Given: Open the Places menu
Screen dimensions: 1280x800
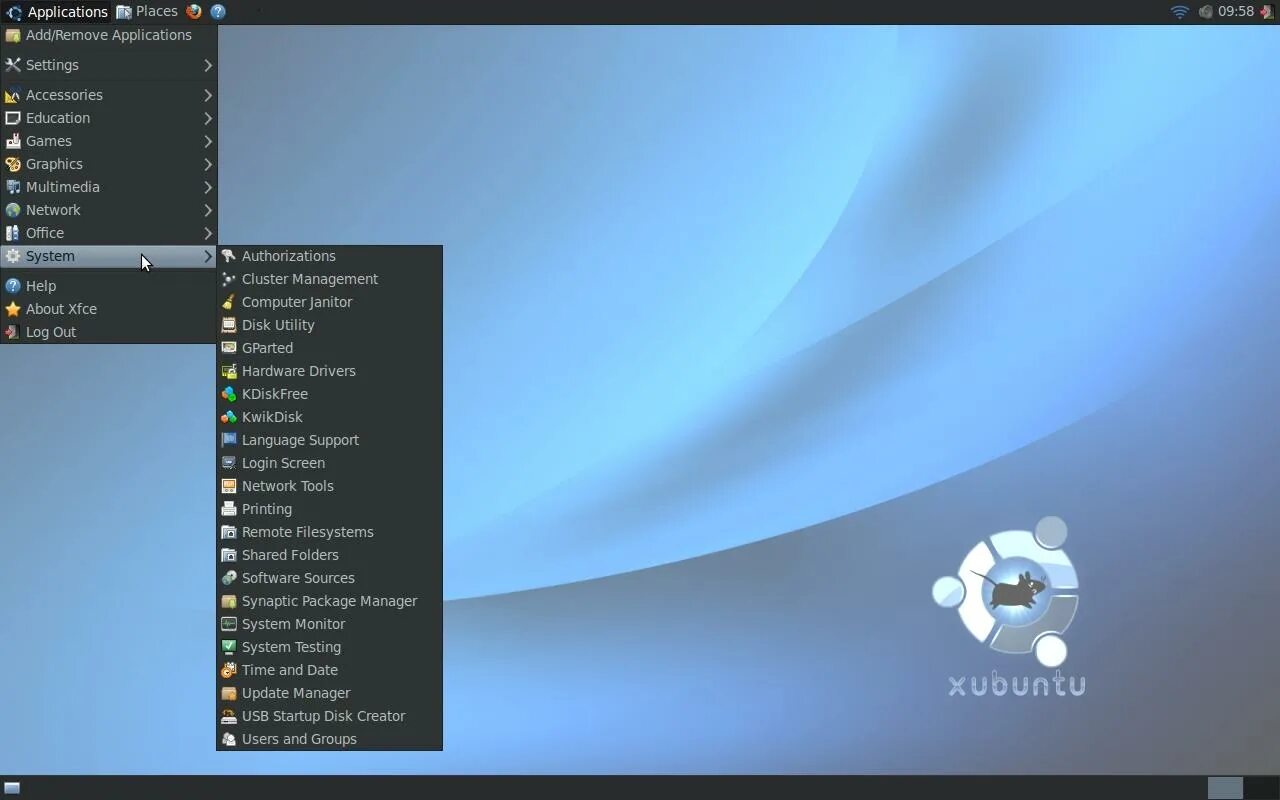Looking at the screenshot, I should 147,12.
